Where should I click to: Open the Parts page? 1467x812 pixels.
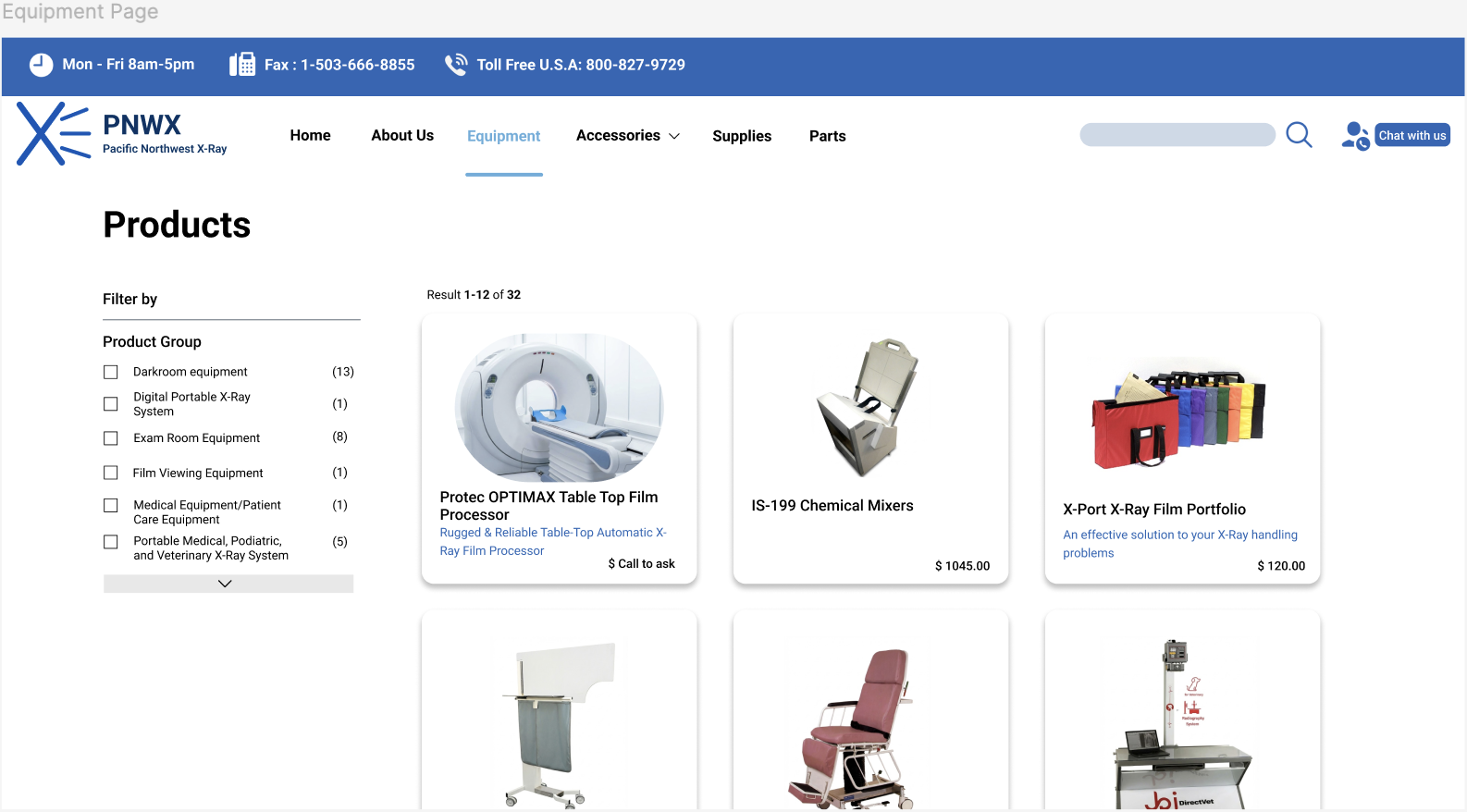(827, 136)
